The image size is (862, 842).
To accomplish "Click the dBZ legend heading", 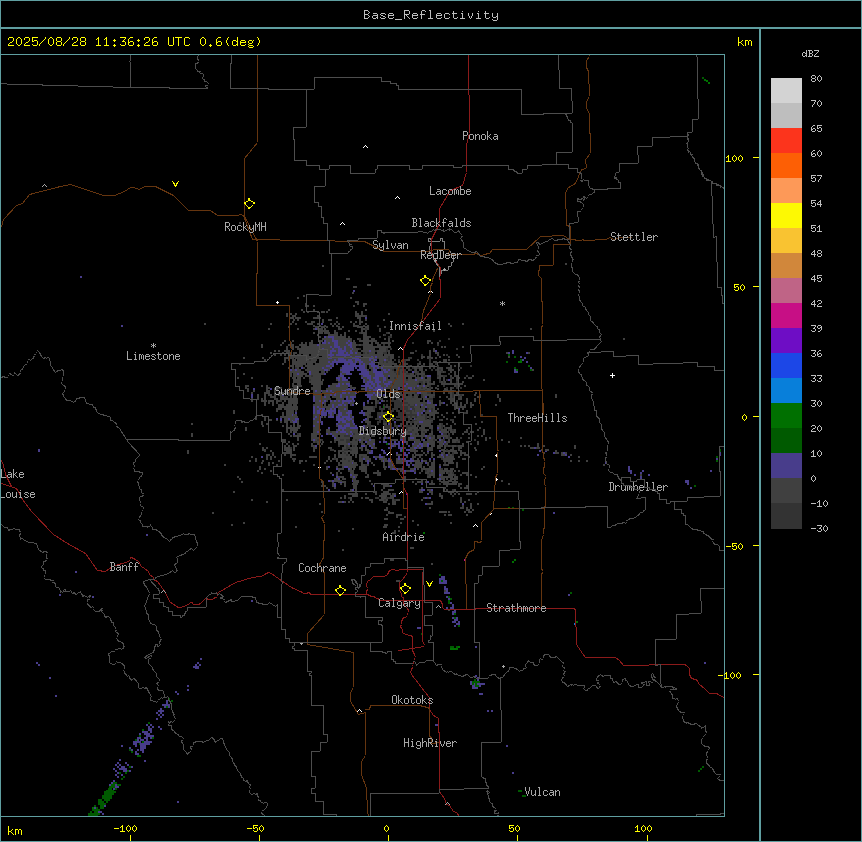I will 810,54.
